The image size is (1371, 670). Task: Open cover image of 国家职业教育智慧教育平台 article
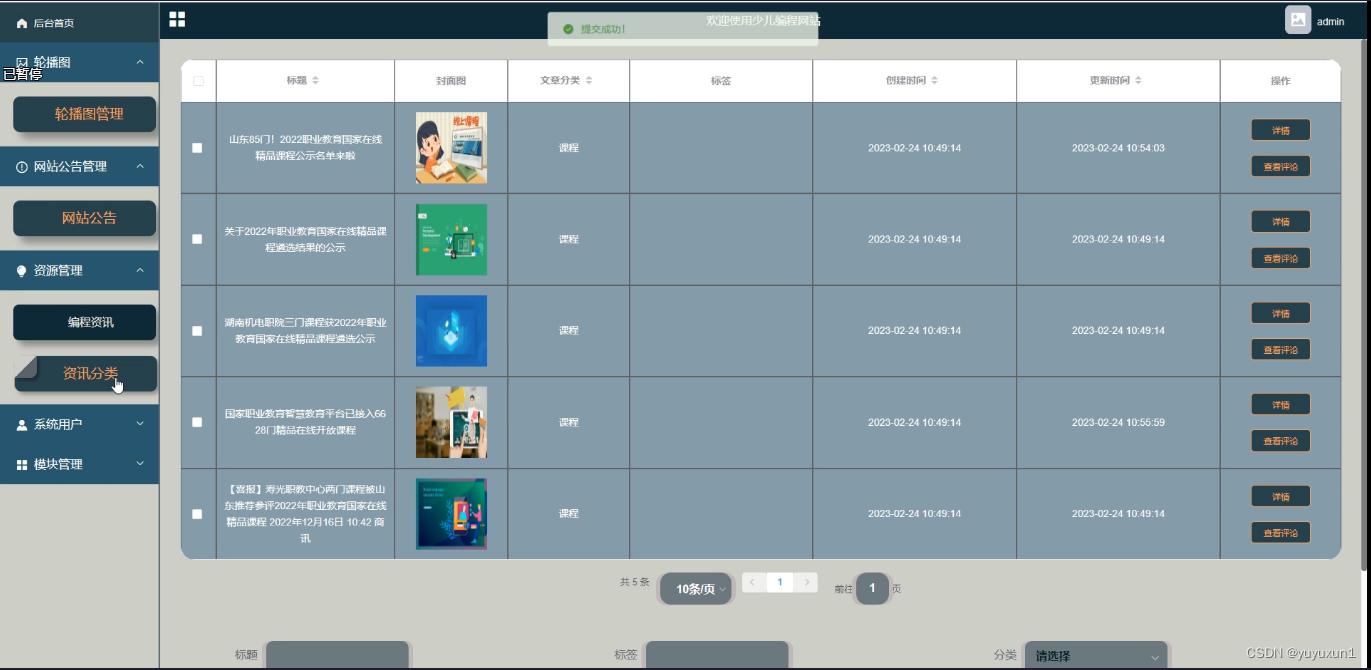click(x=451, y=422)
